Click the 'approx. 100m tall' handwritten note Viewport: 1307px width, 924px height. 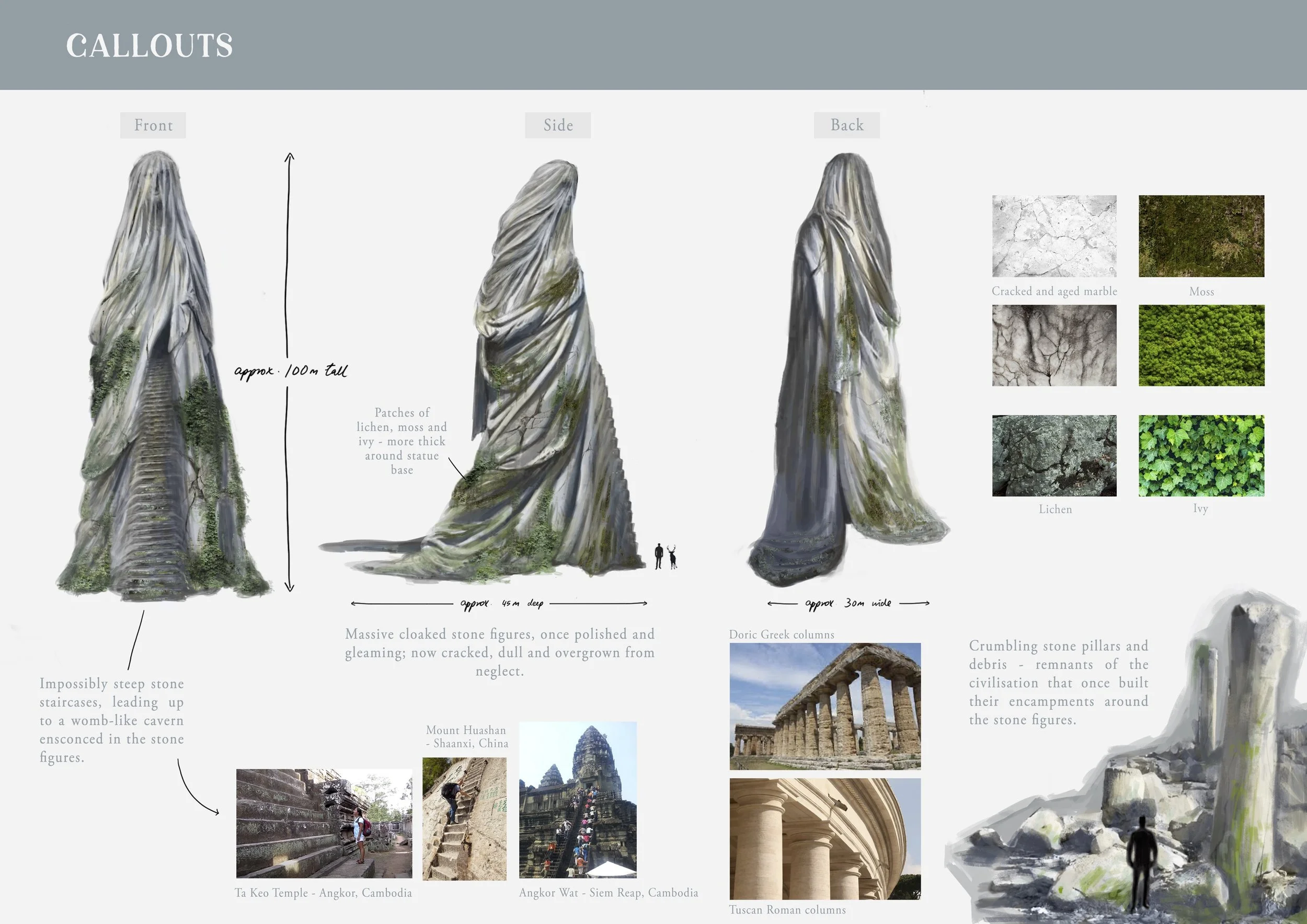tap(290, 371)
